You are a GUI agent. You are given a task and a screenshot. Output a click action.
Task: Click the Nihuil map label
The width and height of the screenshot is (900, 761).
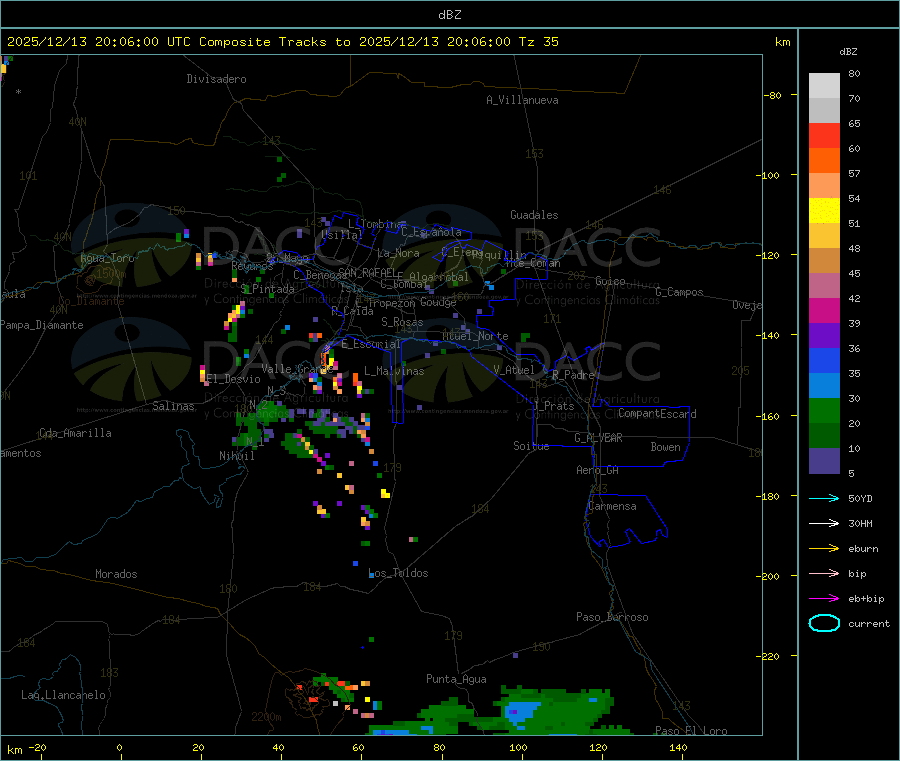[236, 456]
